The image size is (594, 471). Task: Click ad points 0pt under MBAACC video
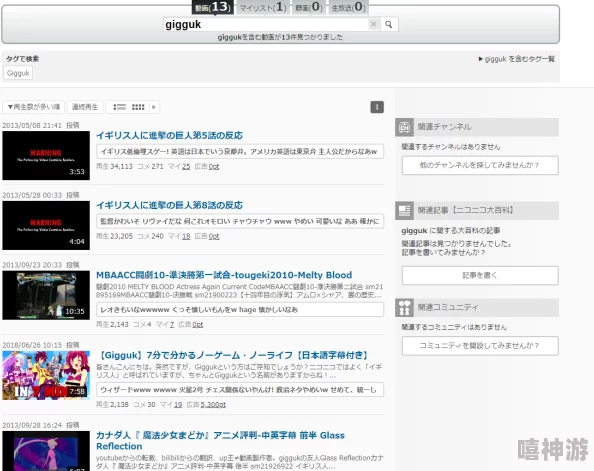[x=197, y=324]
